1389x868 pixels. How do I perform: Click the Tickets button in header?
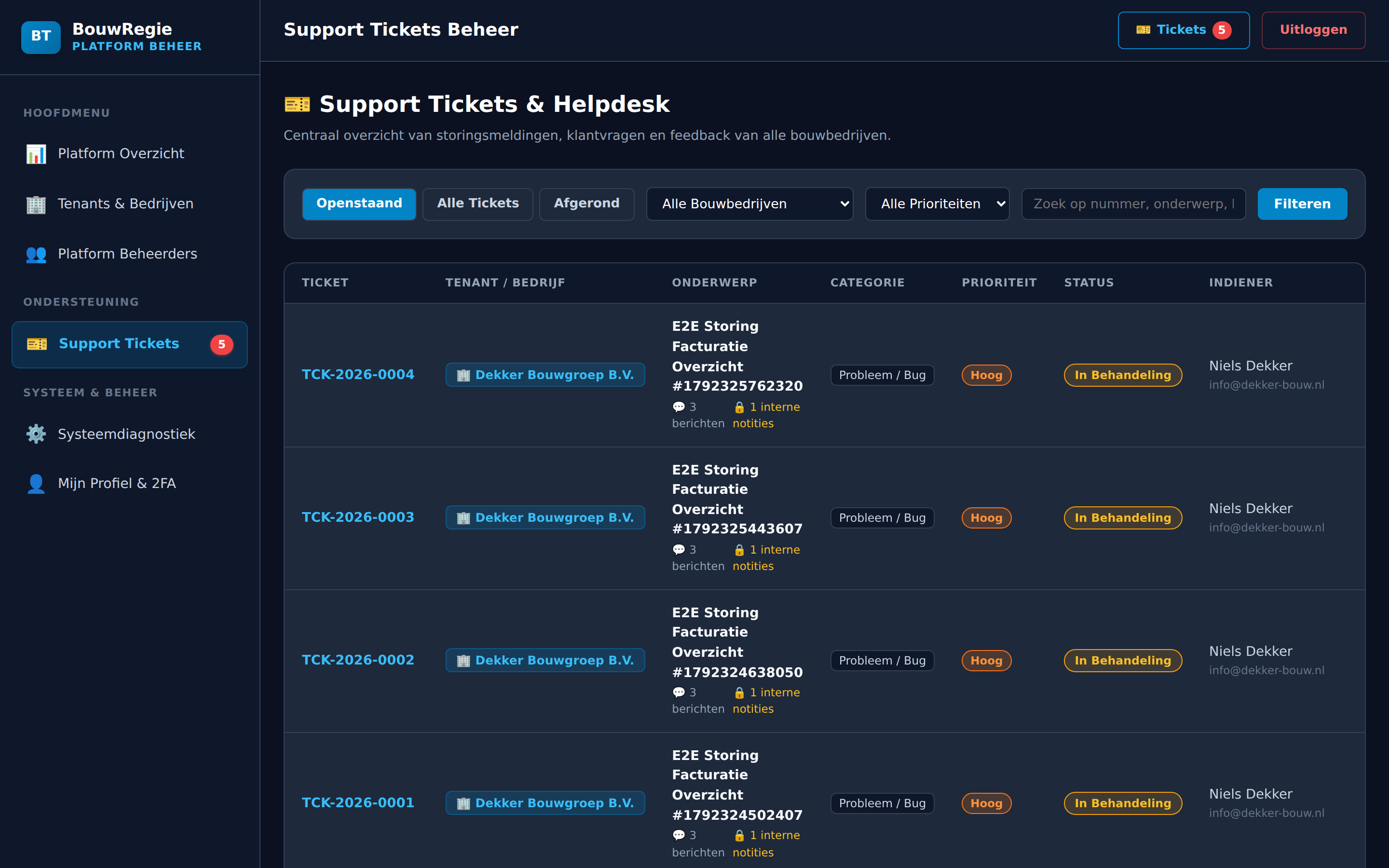[x=1184, y=30]
